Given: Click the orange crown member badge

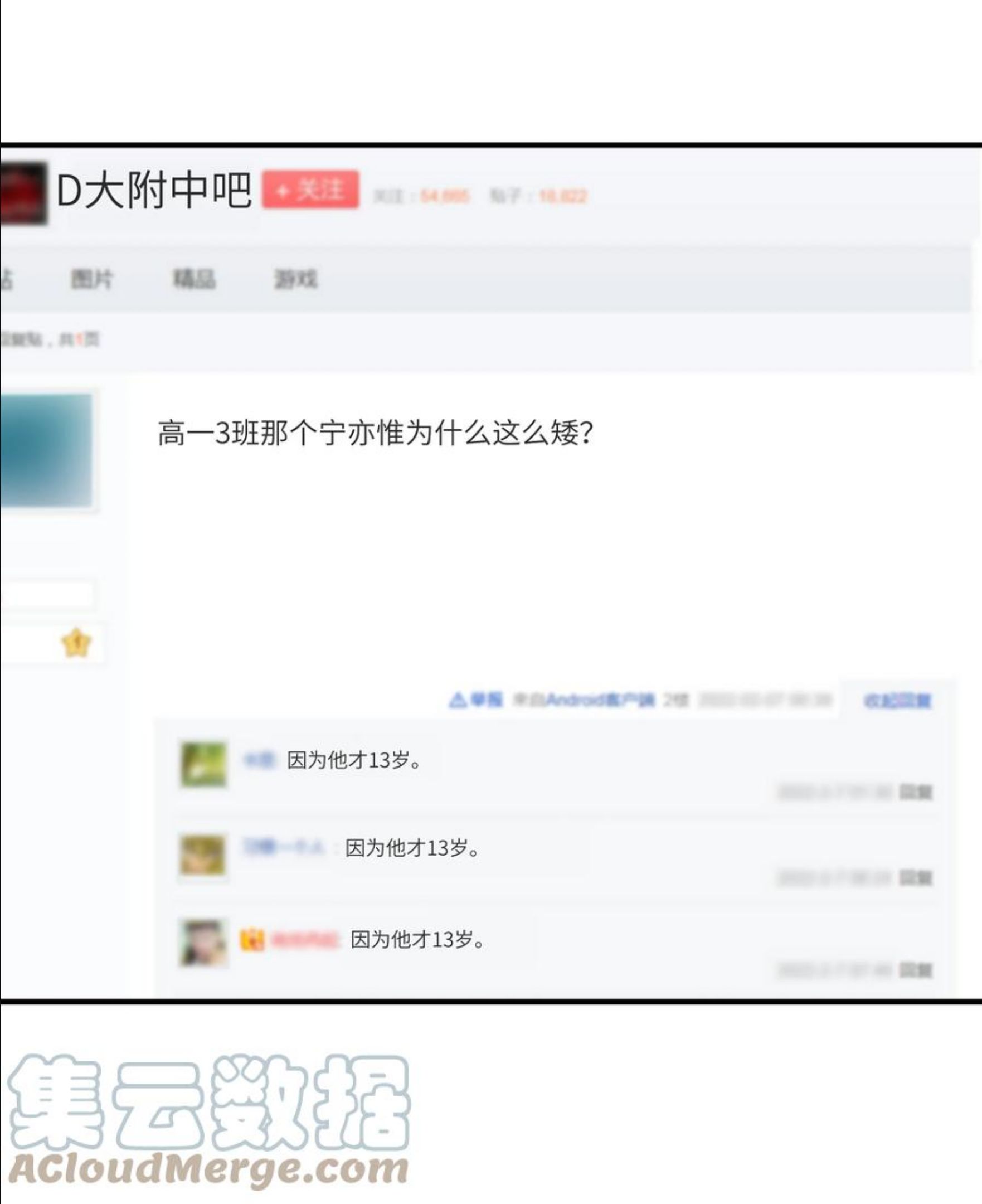Looking at the screenshot, I should pyautogui.click(x=252, y=940).
